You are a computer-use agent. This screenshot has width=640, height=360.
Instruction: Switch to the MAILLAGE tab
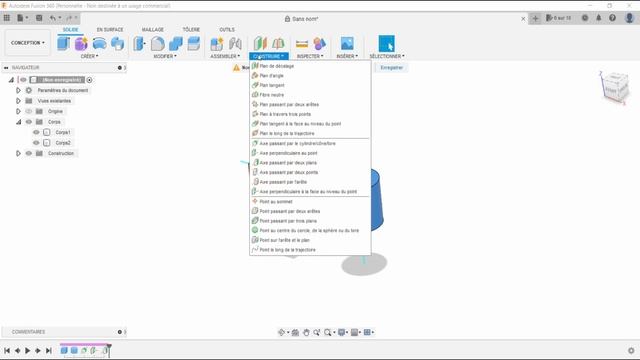(153, 30)
